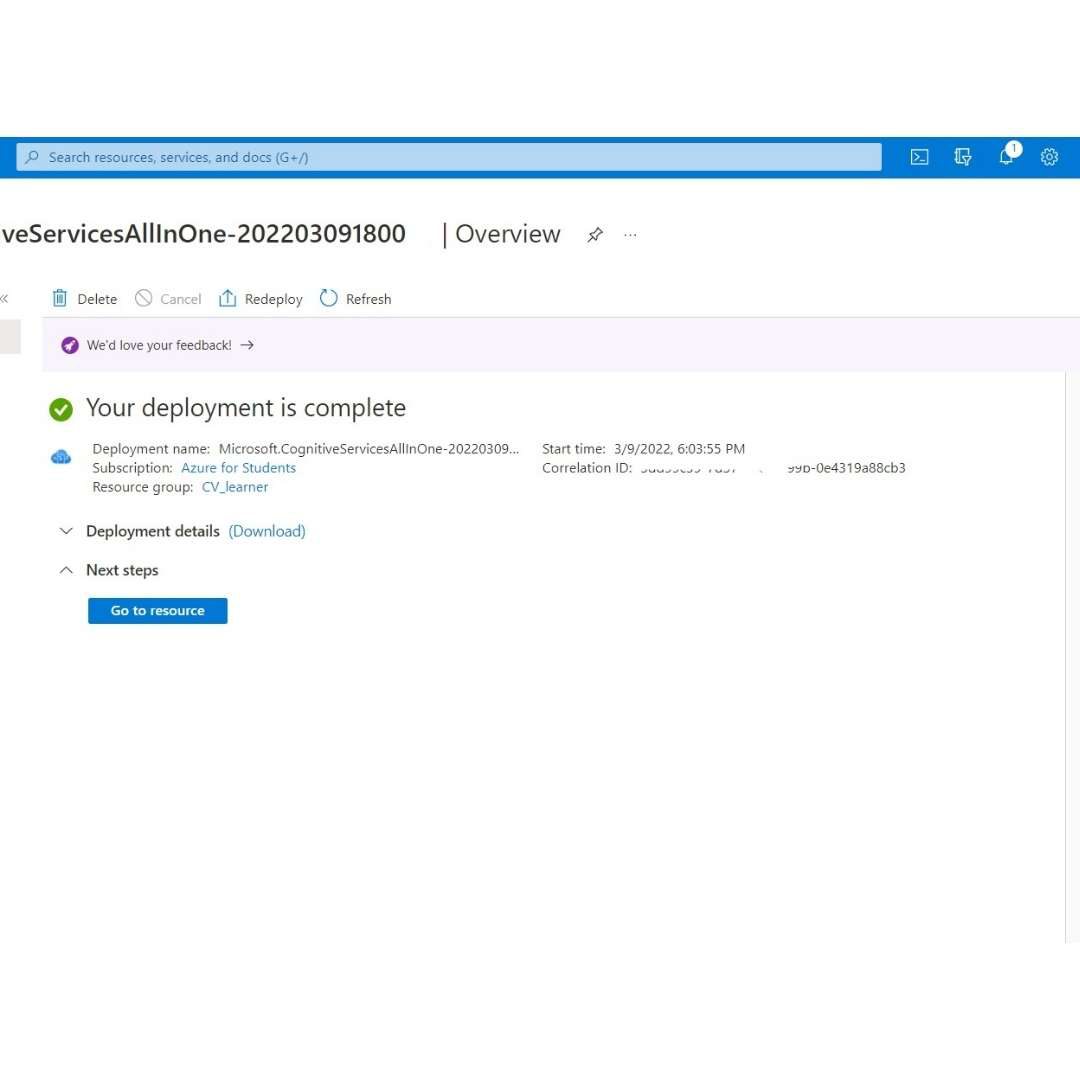Open the notifications bell
Viewport: 1080px width, 1080px height.
pos(1007,156)
